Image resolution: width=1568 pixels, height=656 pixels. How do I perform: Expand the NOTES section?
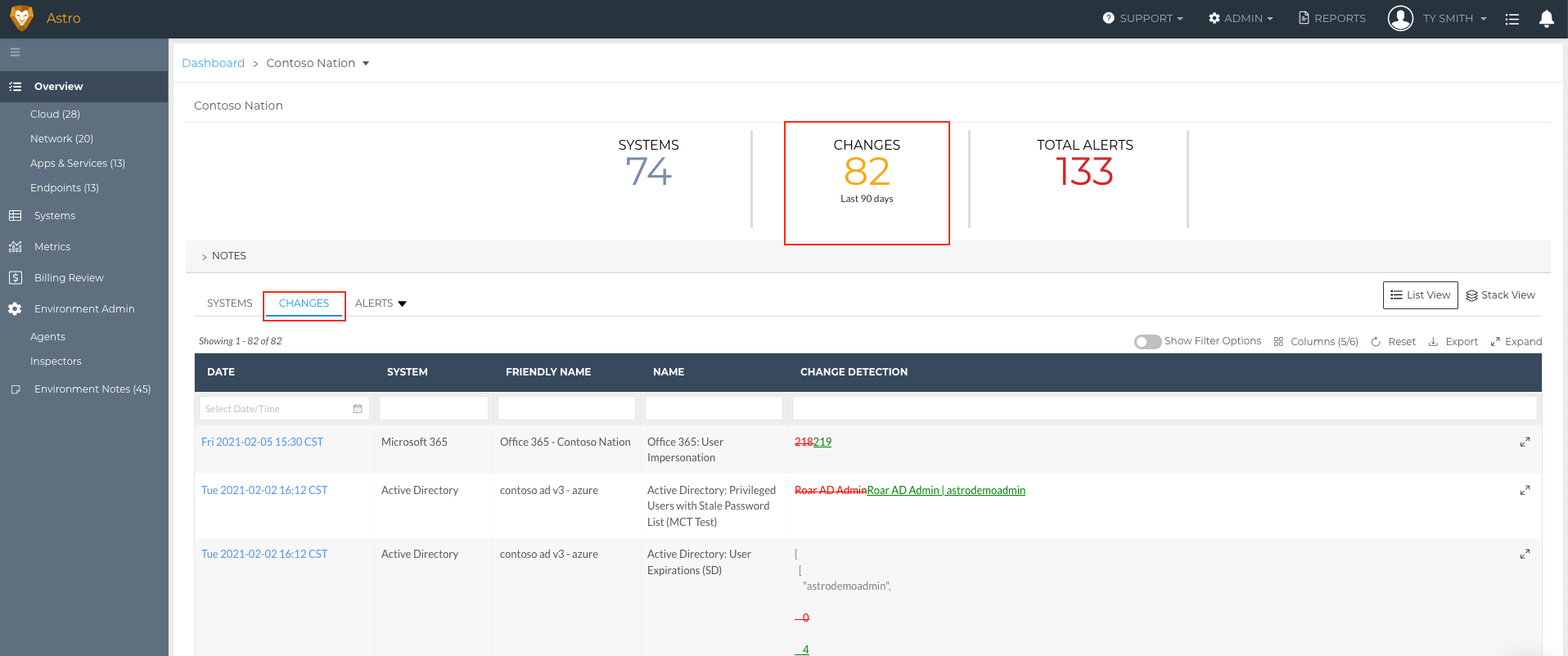223,256
